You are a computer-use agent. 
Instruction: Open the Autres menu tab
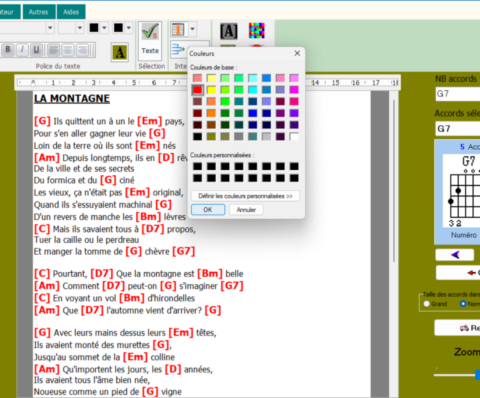pyautogui.click(x=38, y=12)
